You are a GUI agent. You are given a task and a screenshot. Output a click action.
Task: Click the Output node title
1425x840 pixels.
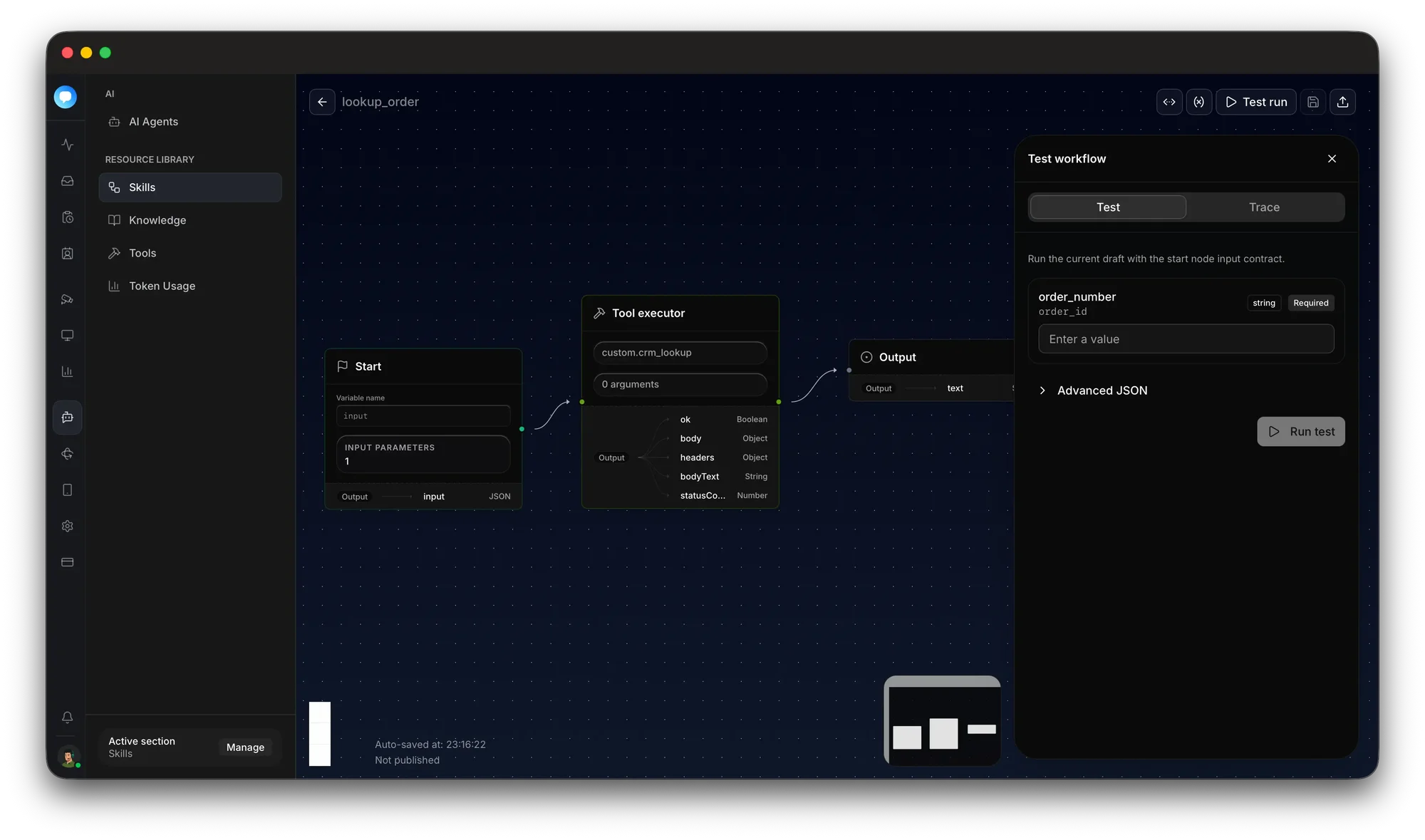coord(898,357)
